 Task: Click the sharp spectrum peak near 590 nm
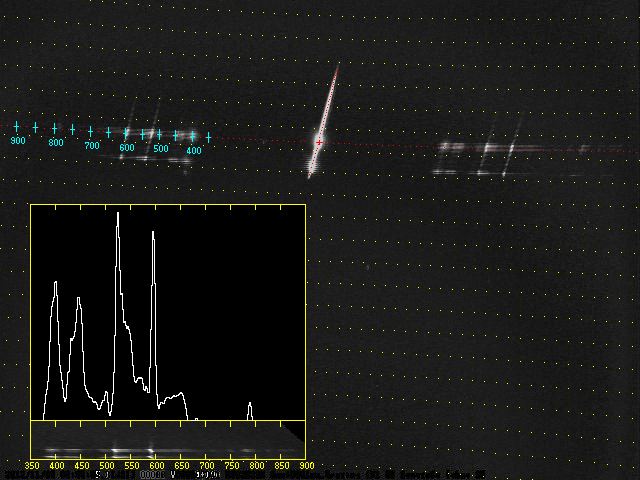click(x=153, y=233)
